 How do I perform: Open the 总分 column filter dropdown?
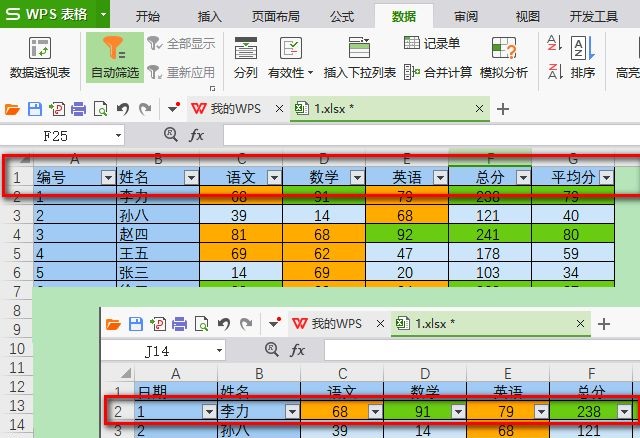pyautogui.click(x=521, y=177)
